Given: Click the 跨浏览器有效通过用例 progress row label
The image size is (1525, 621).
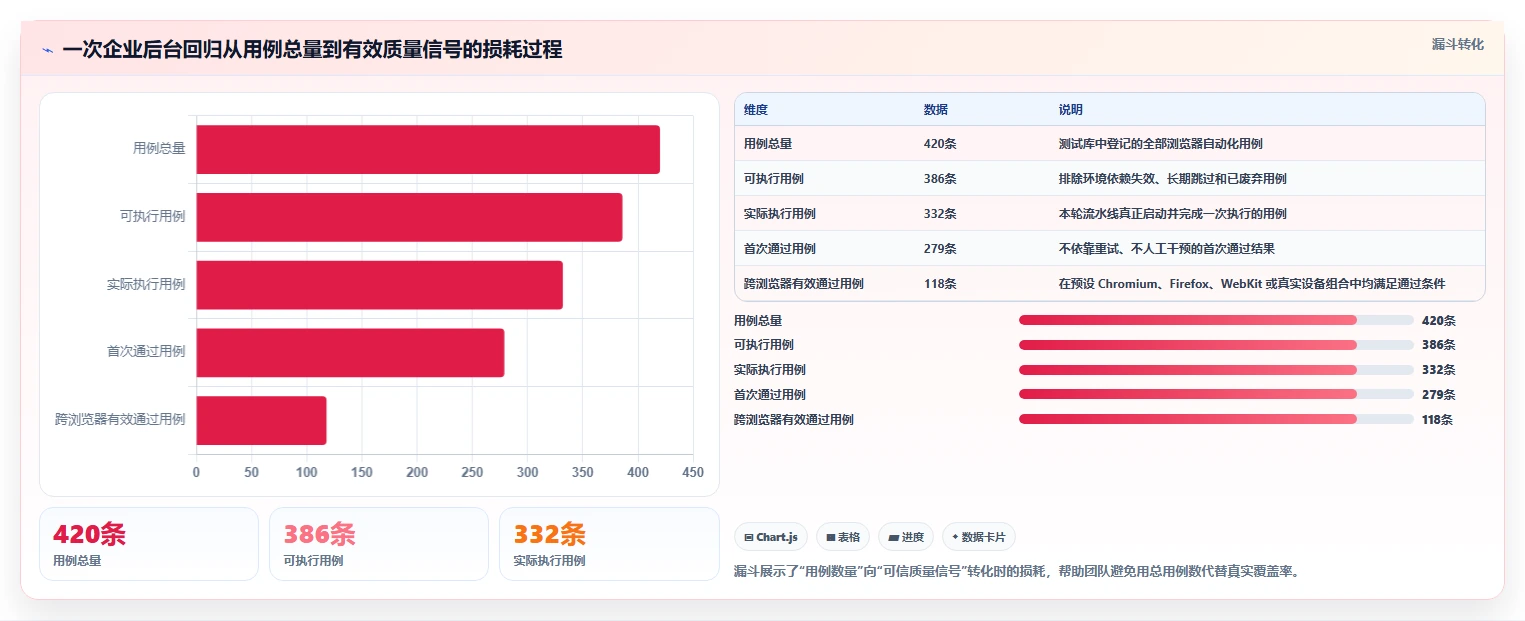Looking at the screenshot, I should (x=794, y=419).
